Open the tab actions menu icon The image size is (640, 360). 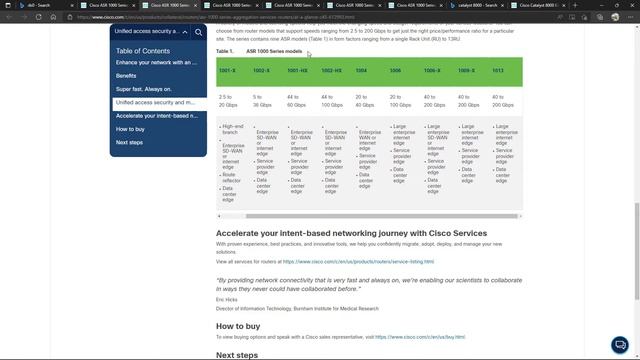(x=8, y=5)
